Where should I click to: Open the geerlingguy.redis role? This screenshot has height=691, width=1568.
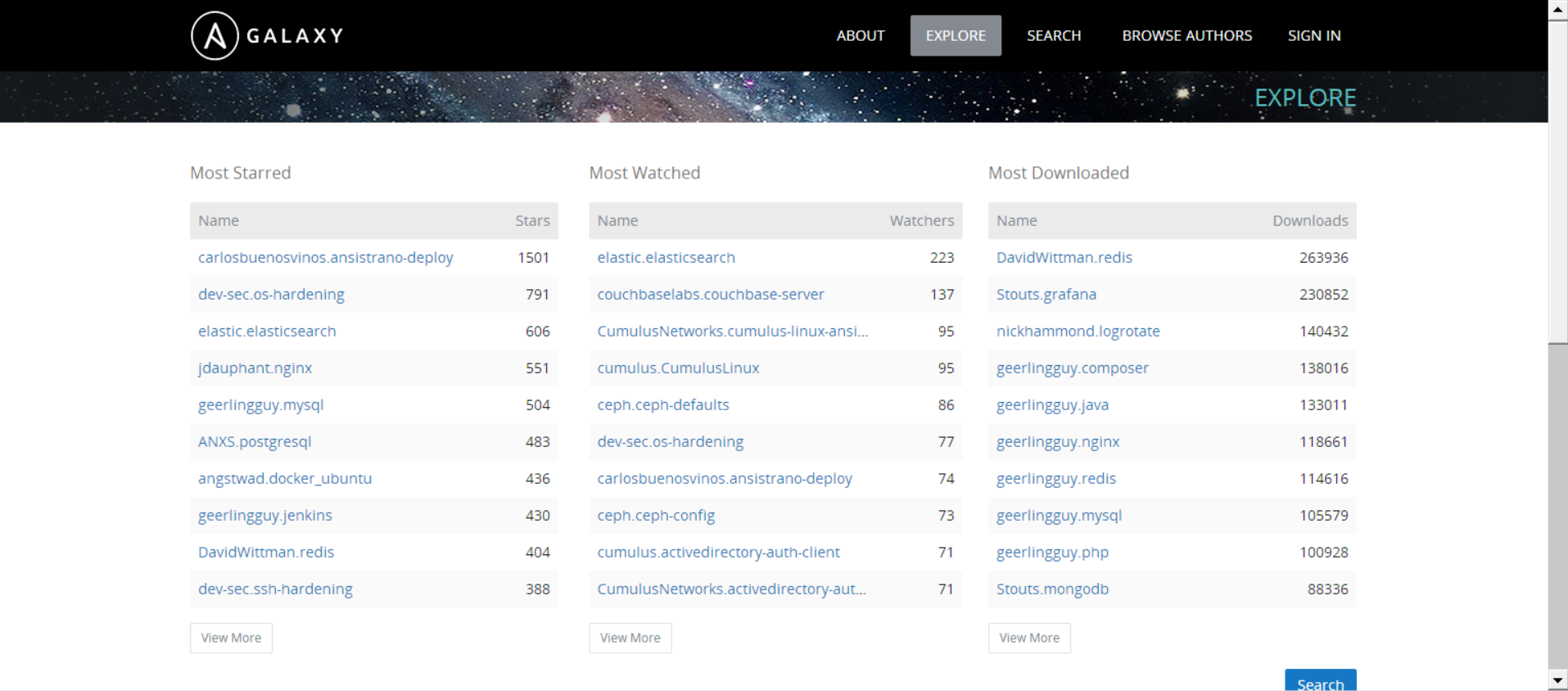[1056, 478]
